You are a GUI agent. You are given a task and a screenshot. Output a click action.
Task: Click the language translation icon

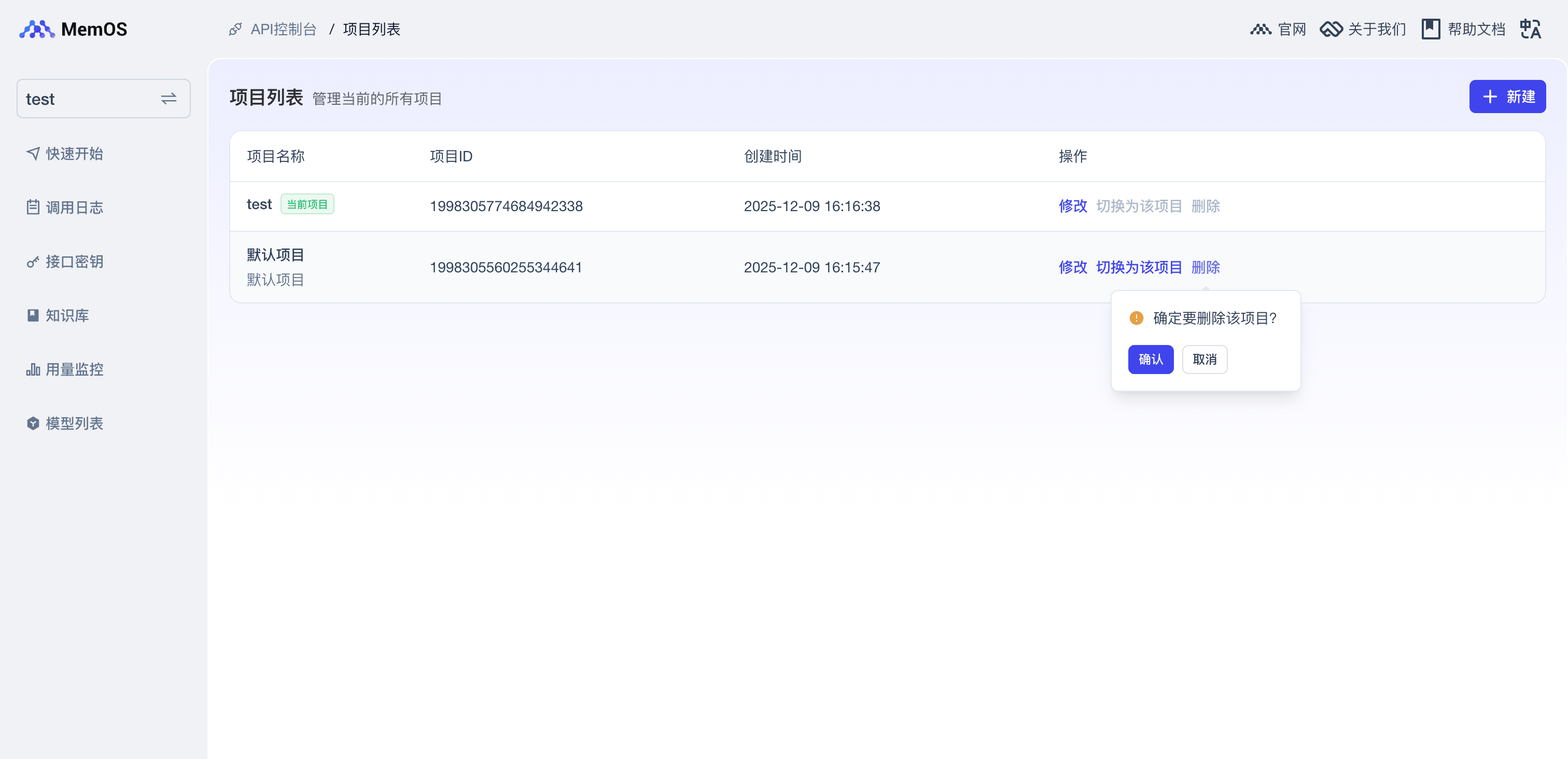(1530, 29)
